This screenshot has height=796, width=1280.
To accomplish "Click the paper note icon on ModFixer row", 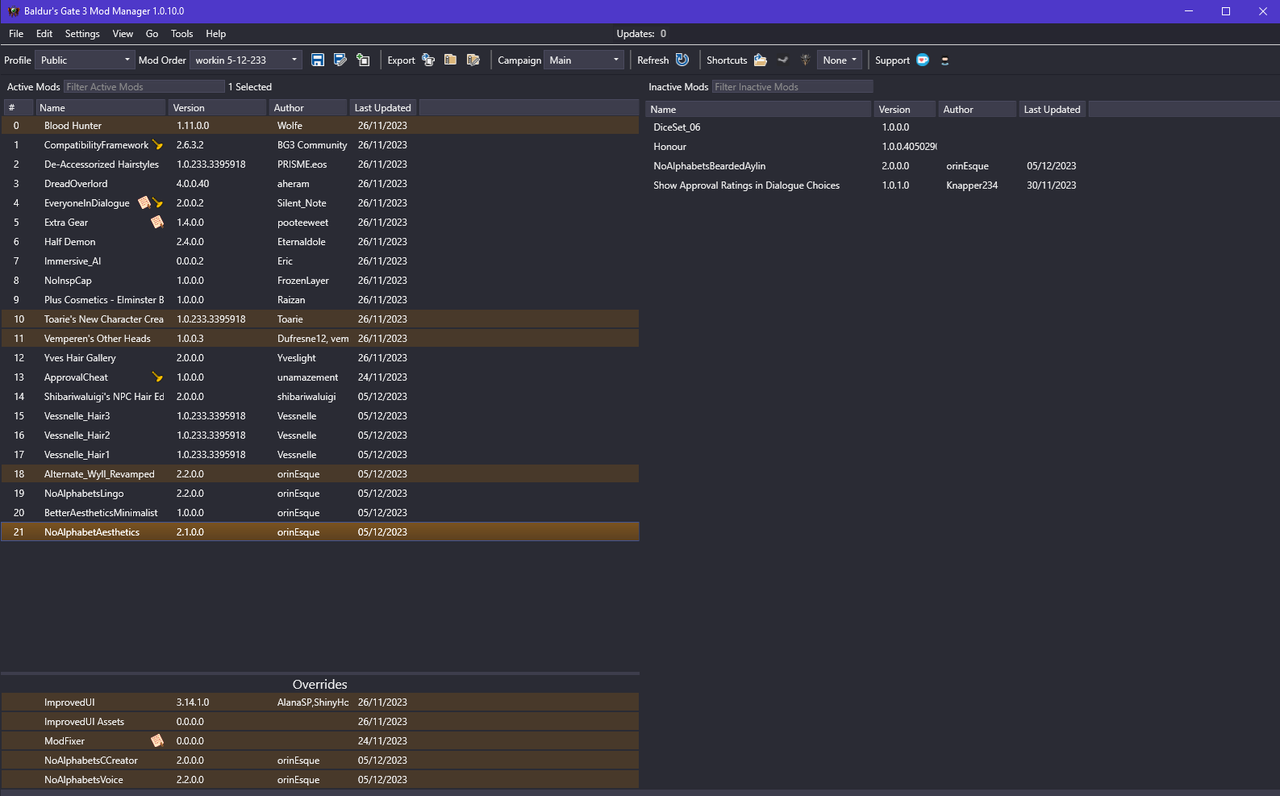I will pos(156,741).
